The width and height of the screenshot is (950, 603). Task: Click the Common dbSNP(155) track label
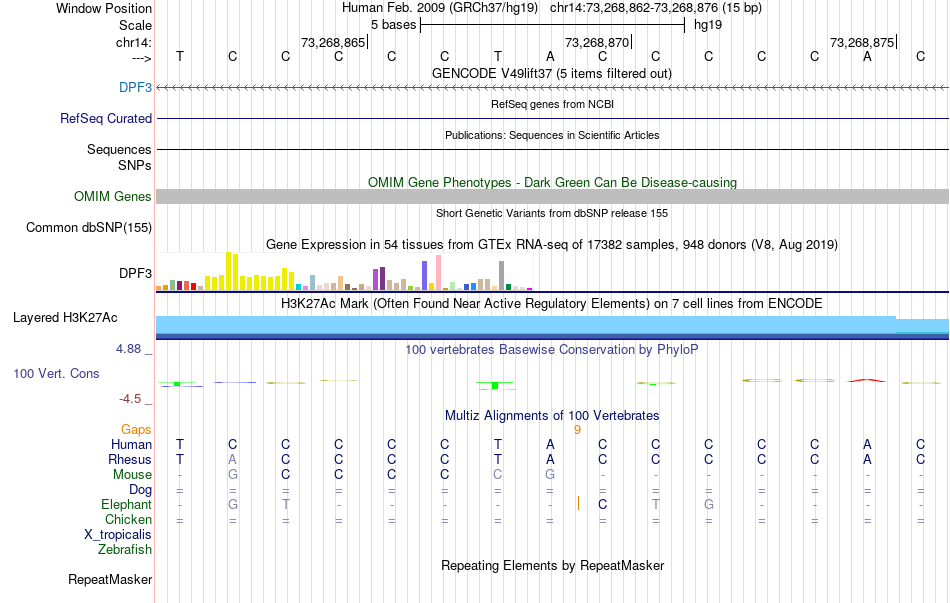89,227
